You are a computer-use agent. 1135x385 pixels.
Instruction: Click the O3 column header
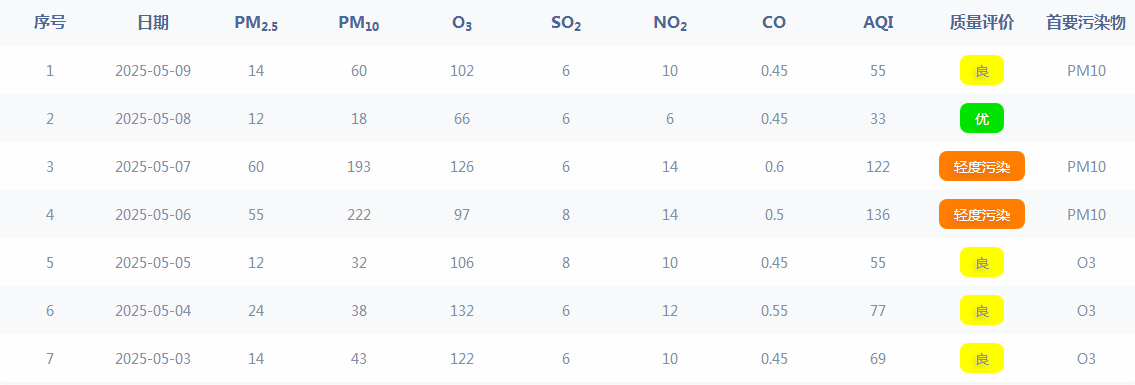point(463,23)
